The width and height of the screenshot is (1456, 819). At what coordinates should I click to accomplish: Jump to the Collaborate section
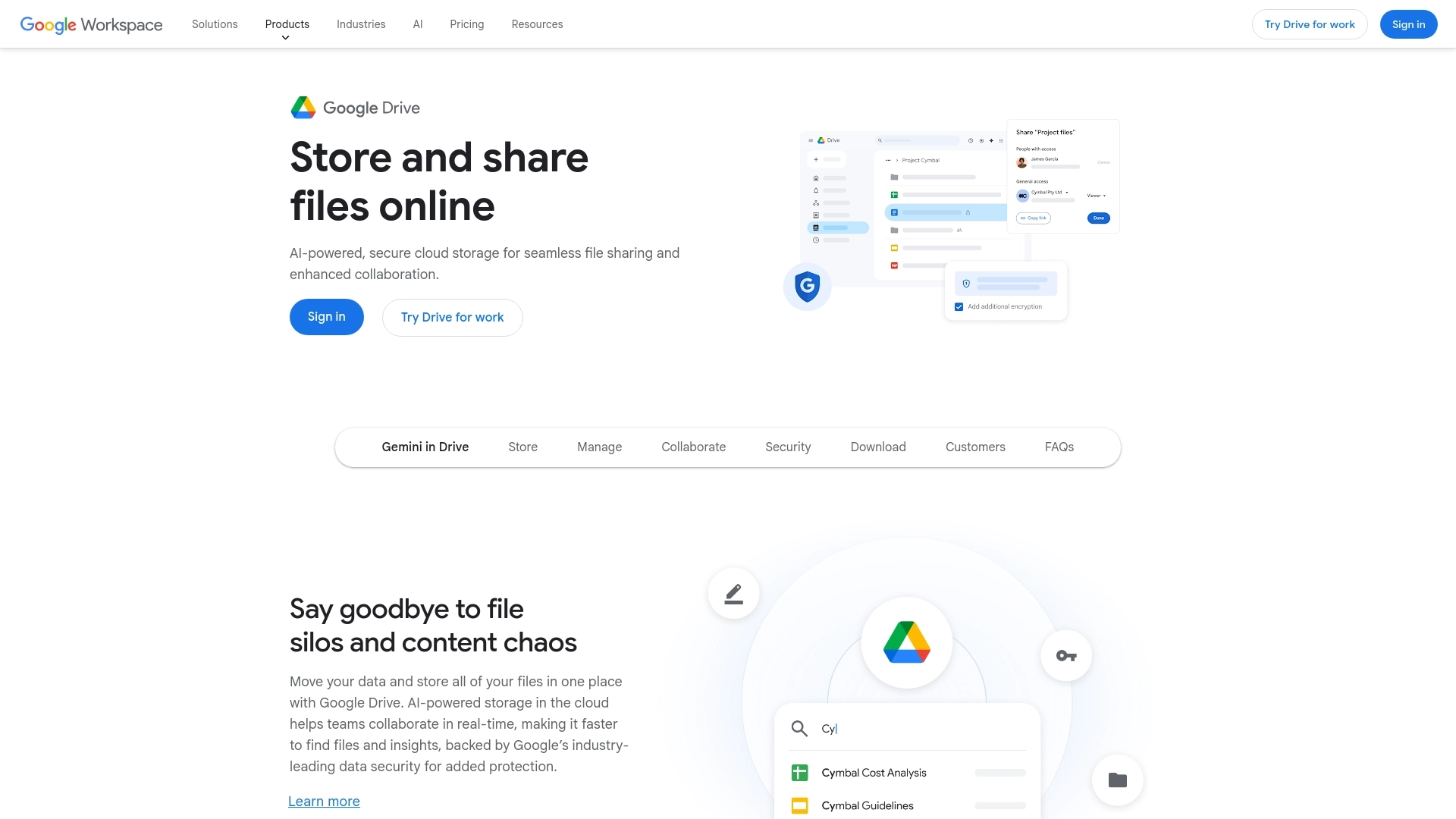coord(694,447)
